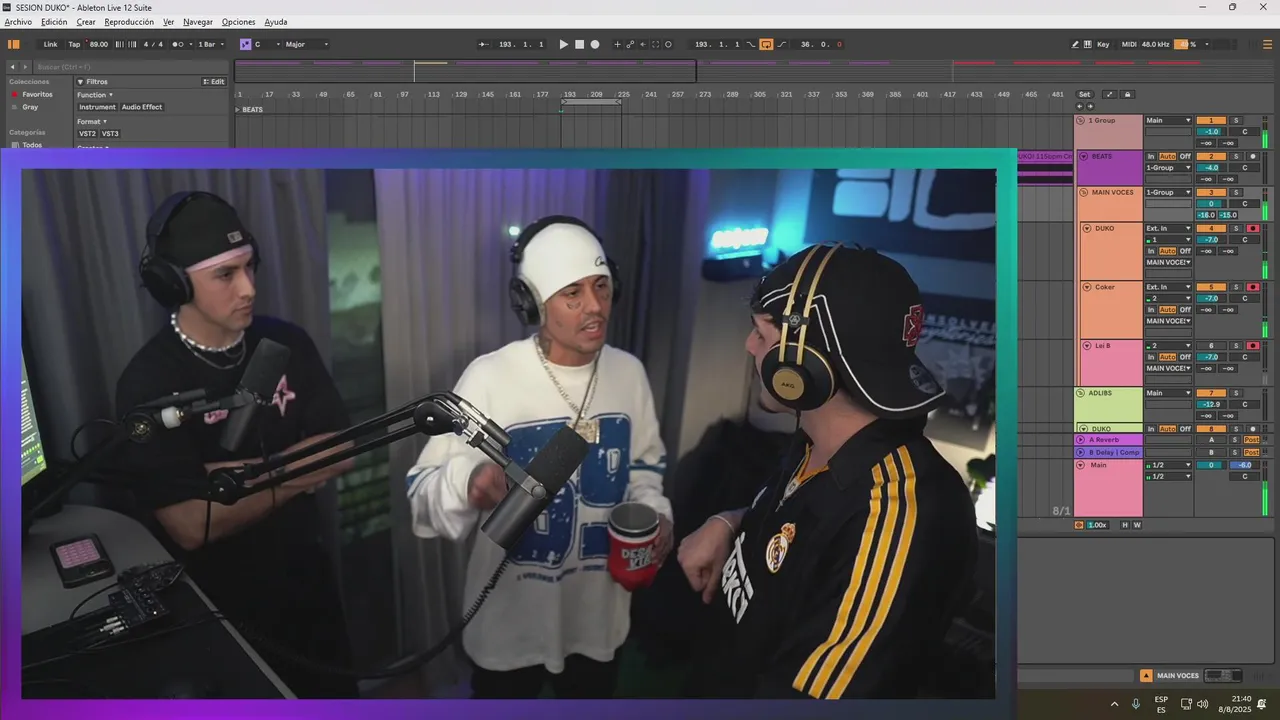This screenshot has width=1280, height=720.
Task: Click the tempo nudge bars icon
Action: 126,44
